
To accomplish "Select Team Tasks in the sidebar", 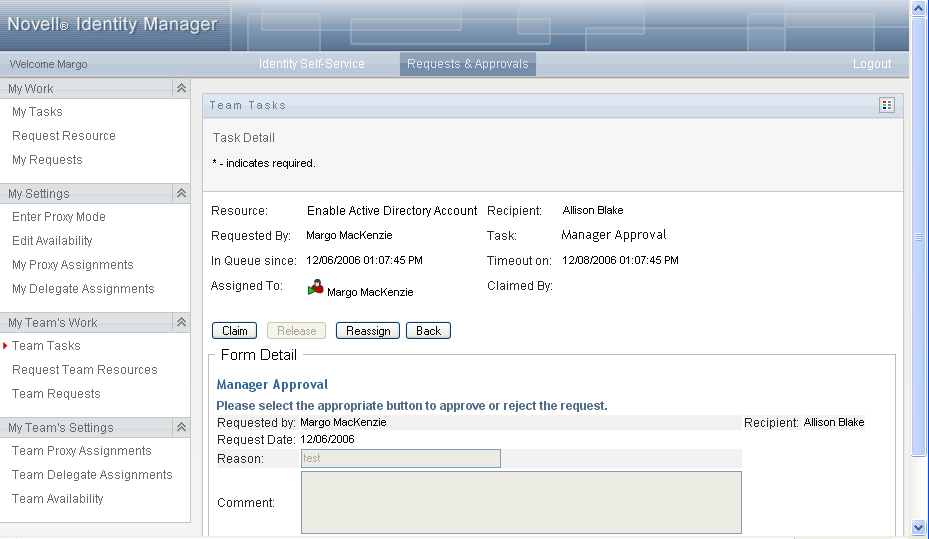I will (x=46, y=346).
